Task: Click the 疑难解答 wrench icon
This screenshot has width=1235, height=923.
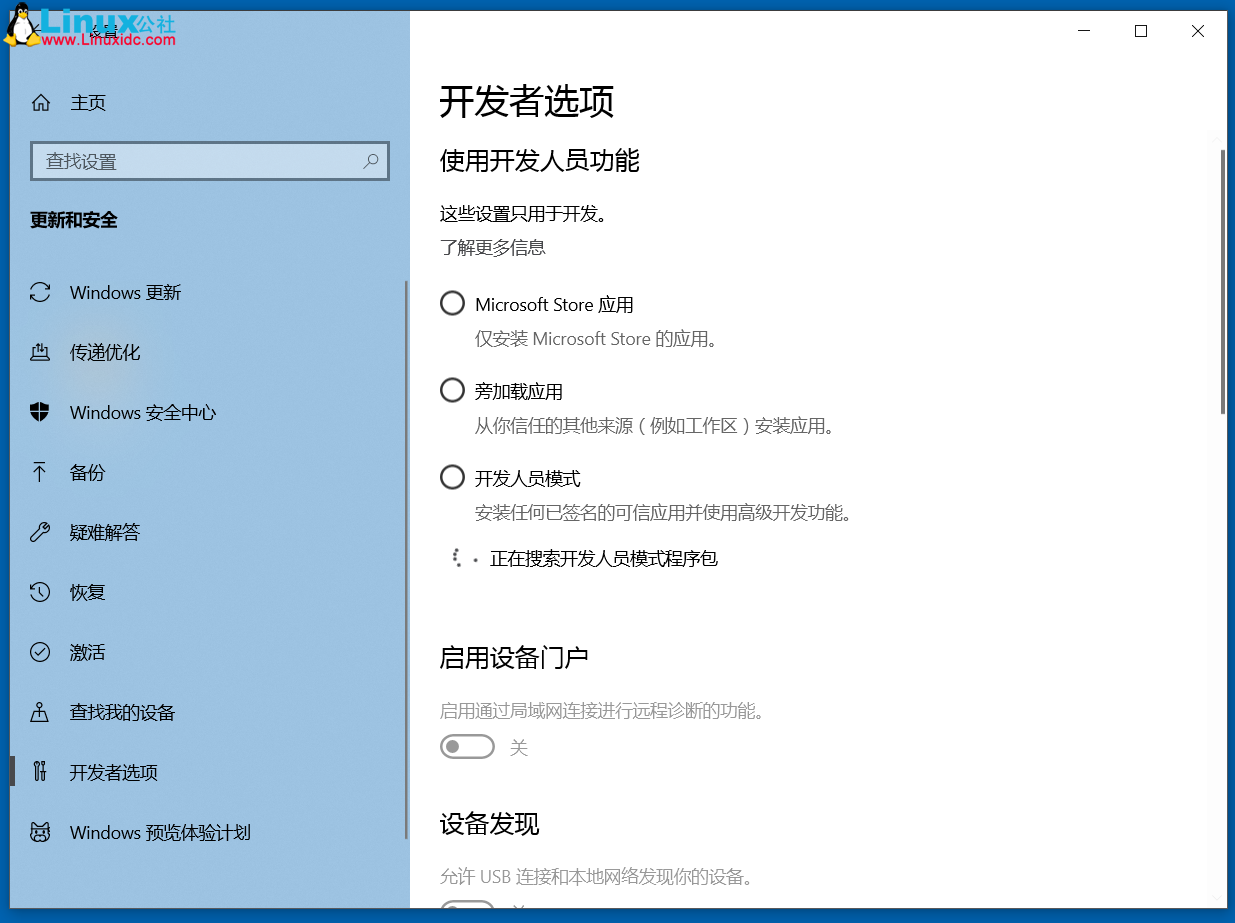Action: click(40, 532)
